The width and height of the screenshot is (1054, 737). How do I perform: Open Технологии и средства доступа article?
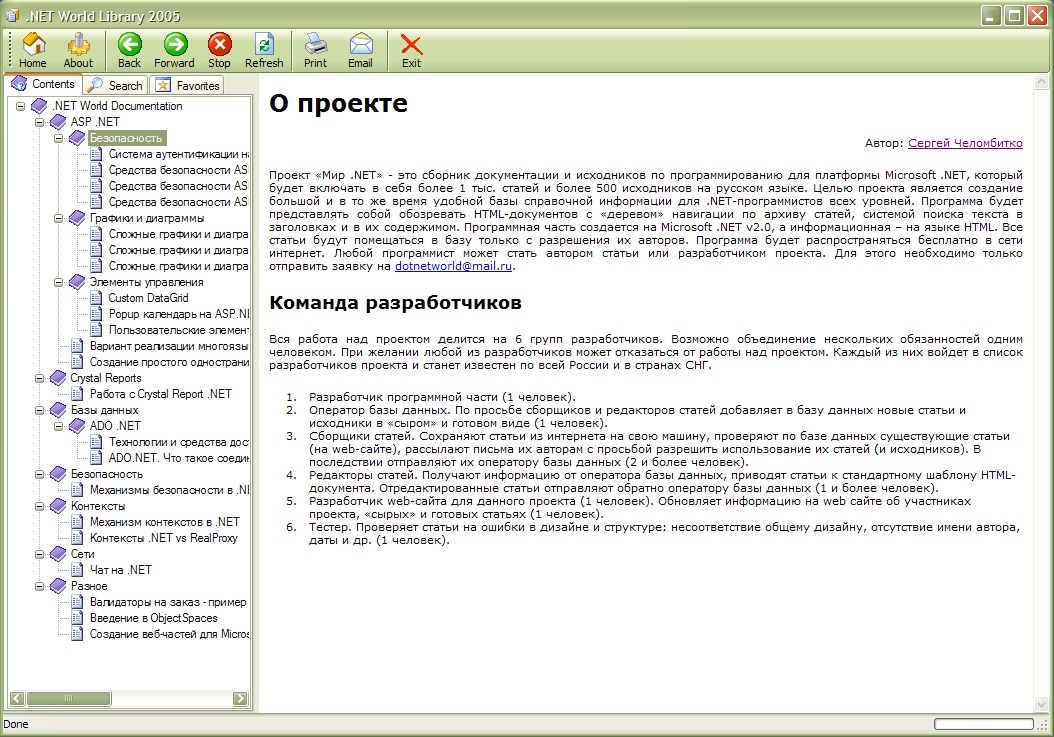point(179,442)
